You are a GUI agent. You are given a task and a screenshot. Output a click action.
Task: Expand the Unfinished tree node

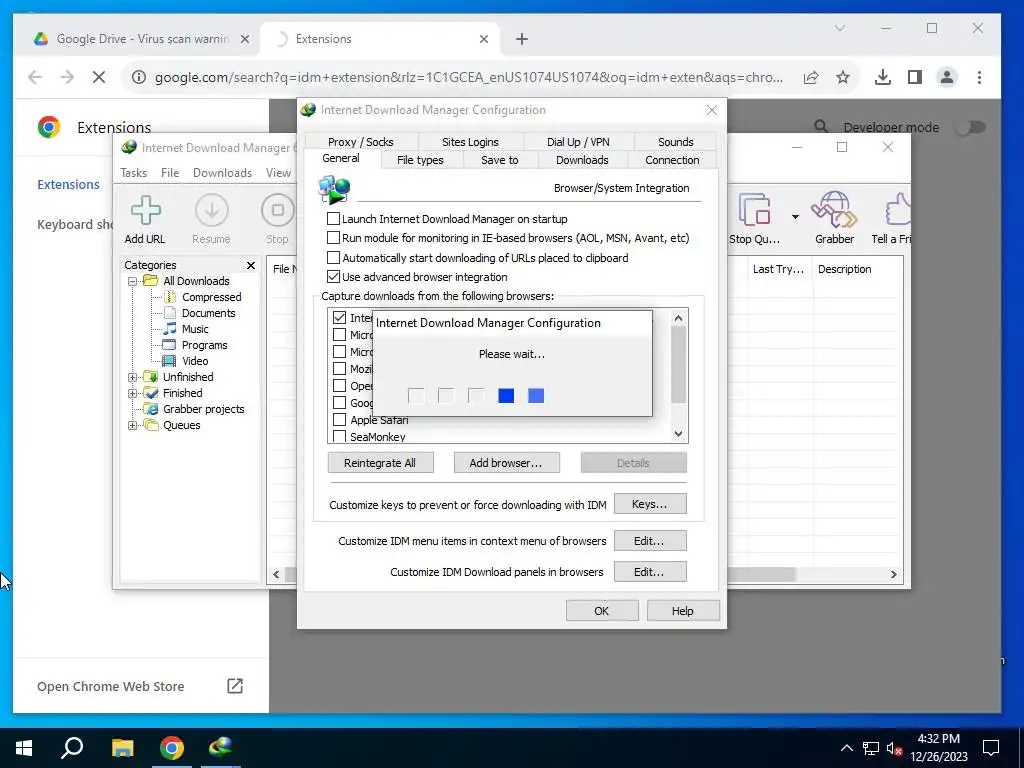click(x=133, y=377)
